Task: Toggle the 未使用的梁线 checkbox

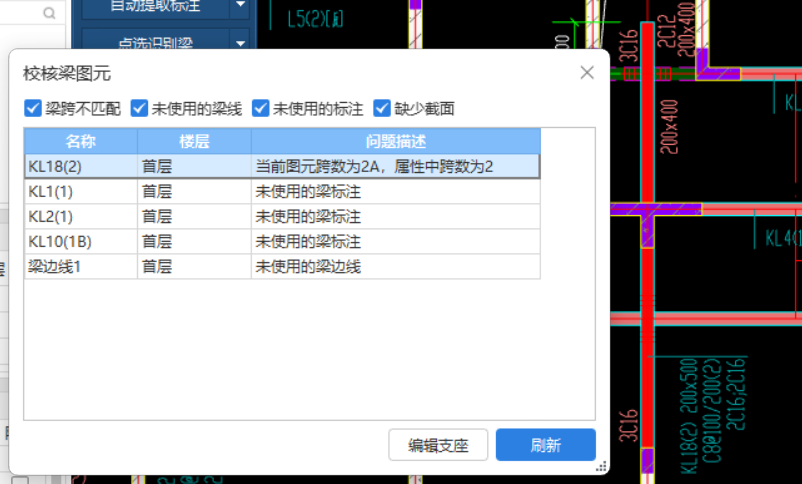Action: (x=139, y=108)
